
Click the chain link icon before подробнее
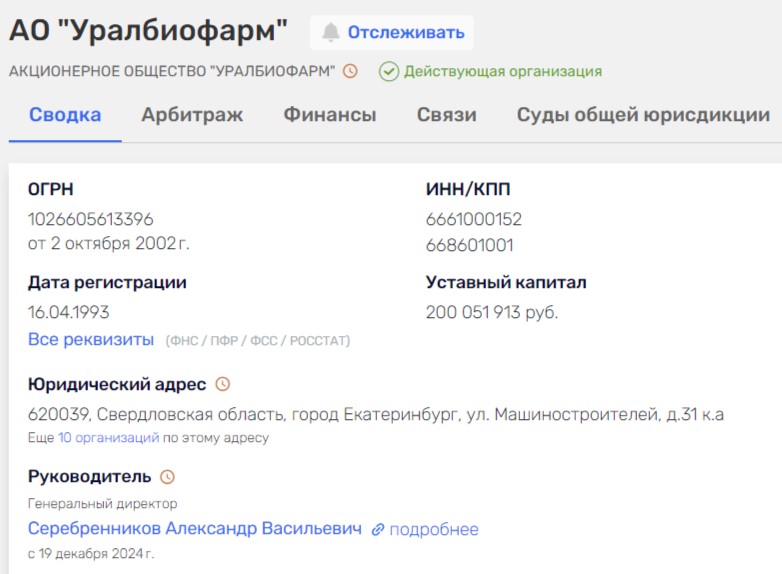(378, 529)
